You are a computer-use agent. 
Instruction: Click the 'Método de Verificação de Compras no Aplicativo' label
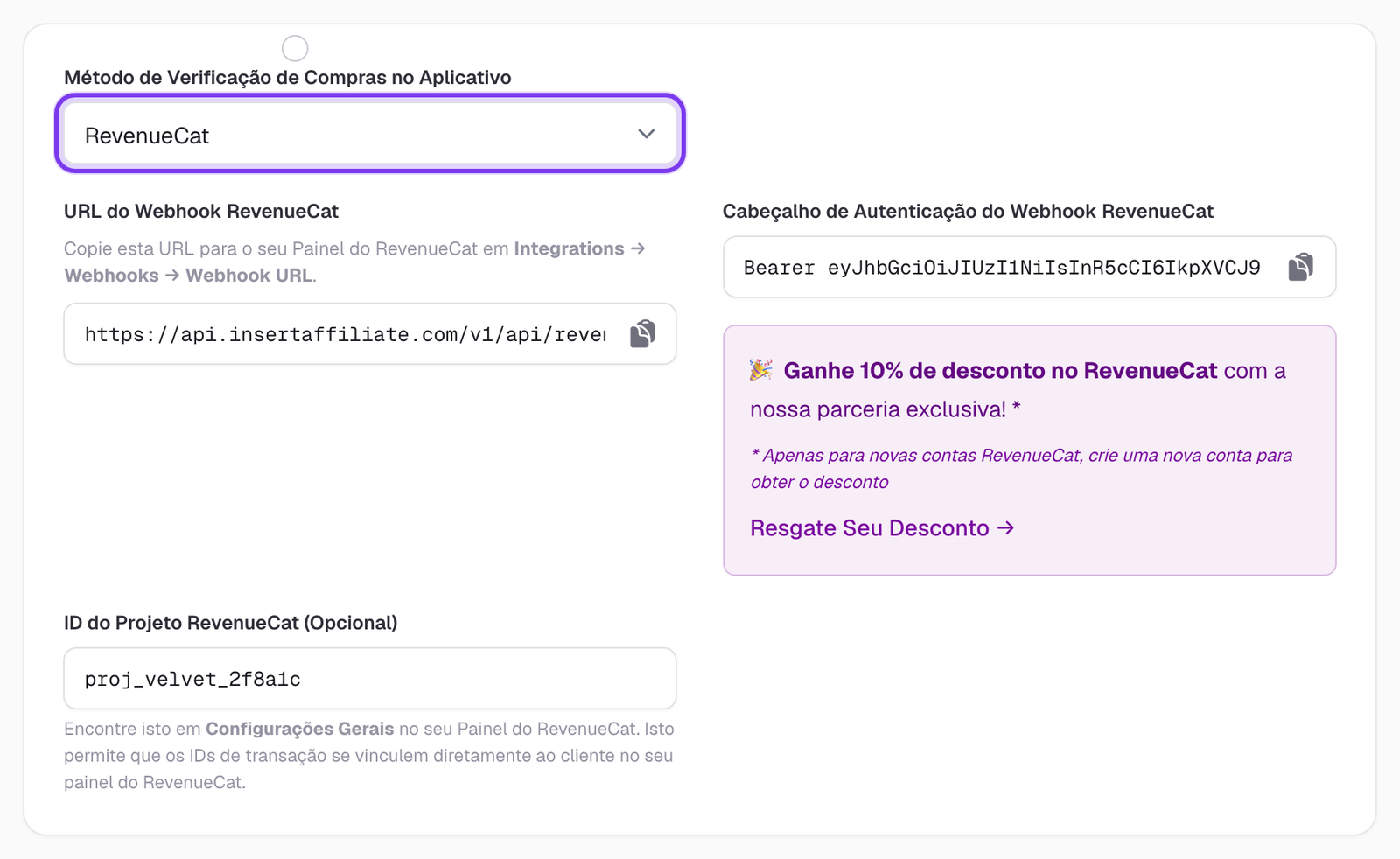tap(288, 77)
